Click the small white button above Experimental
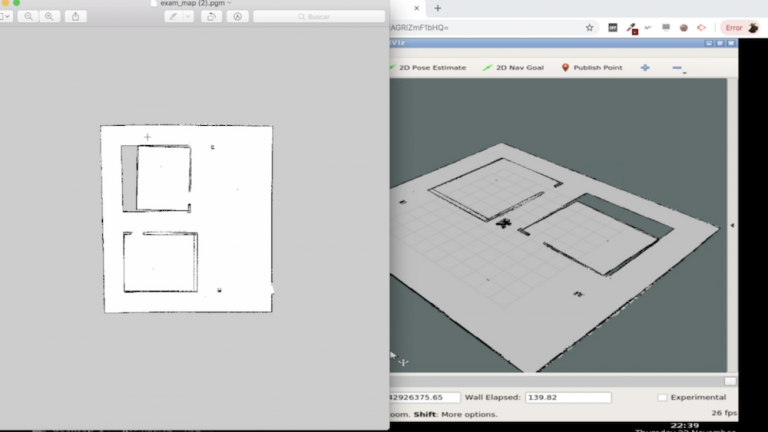Viewport: 768px width, 432px height. pyautogui.click(x=730, y=381)
